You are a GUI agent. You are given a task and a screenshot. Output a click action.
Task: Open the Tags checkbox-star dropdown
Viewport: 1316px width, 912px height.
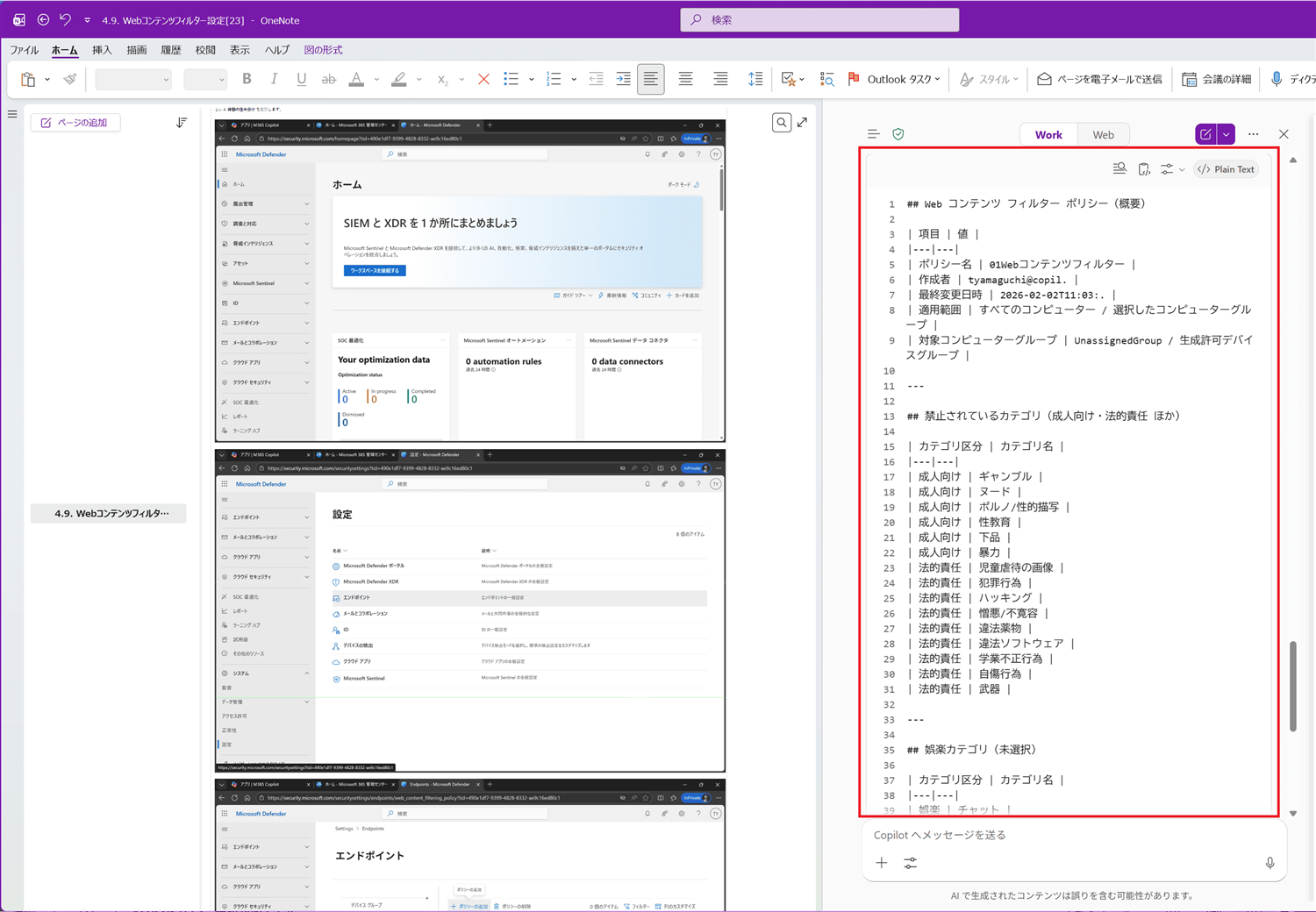point(792,79)
